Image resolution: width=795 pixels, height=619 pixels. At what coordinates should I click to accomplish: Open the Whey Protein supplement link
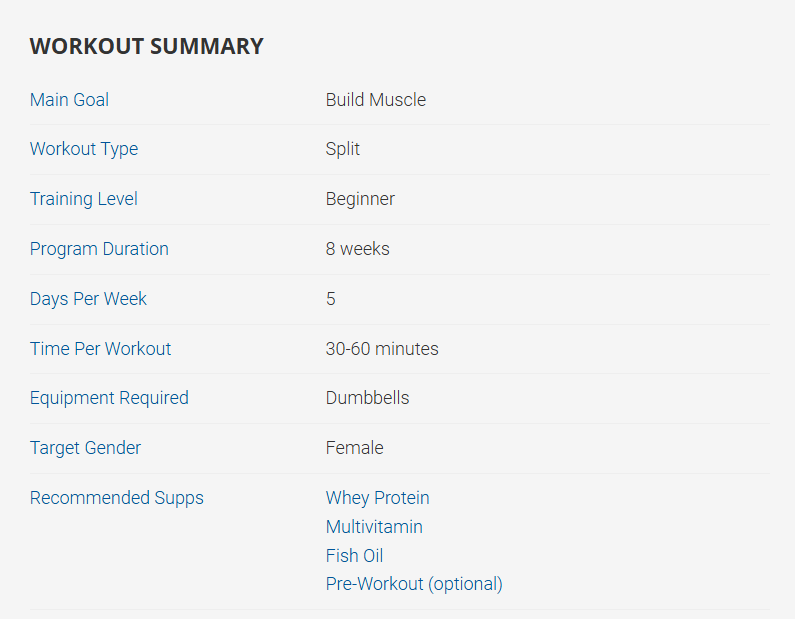point(377,498)
